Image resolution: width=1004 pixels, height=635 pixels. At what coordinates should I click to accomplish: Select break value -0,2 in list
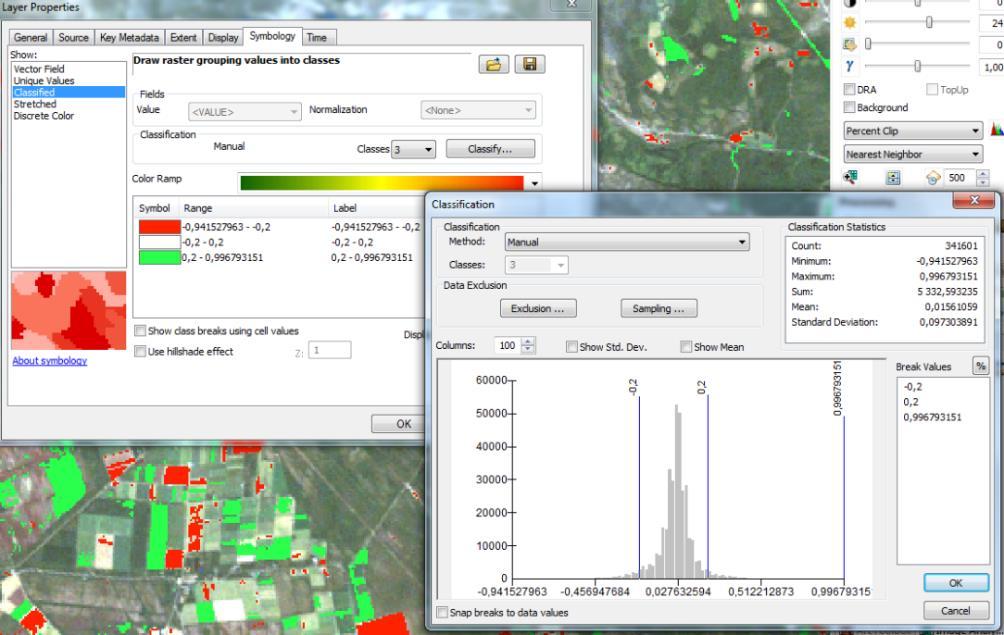pyautogui.click(x=912, y=387)
